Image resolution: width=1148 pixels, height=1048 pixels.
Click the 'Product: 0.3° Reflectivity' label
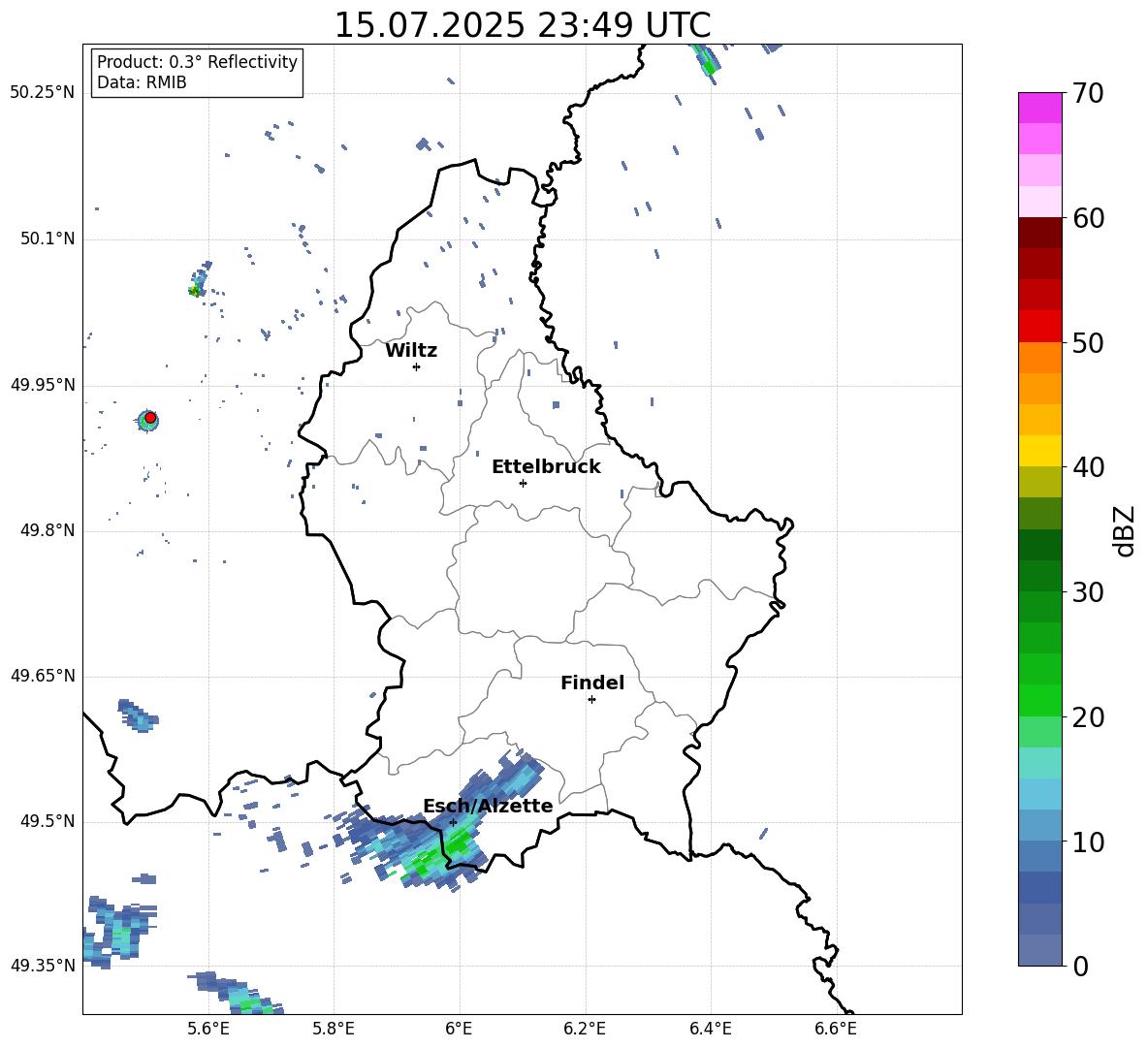coord(197,62)
